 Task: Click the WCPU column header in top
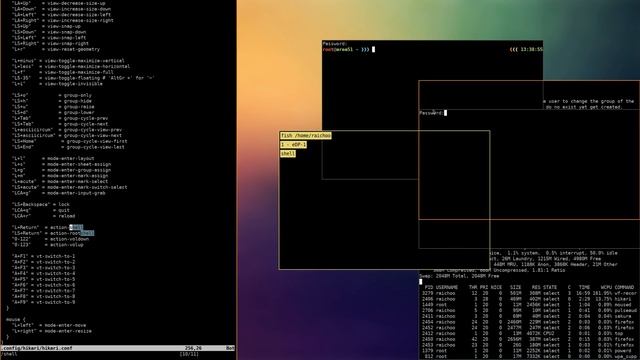point(606,287)
